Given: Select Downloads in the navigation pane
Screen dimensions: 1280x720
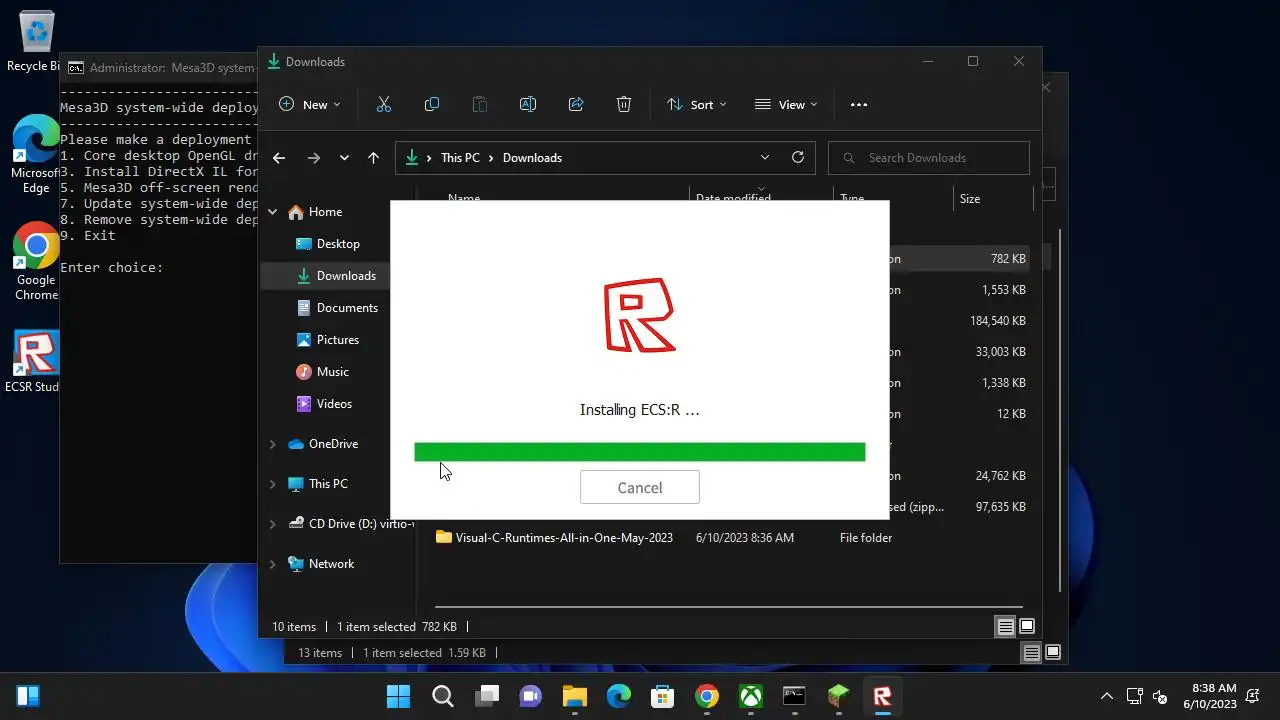Looking at the screenshot, I should pos(346,276).
